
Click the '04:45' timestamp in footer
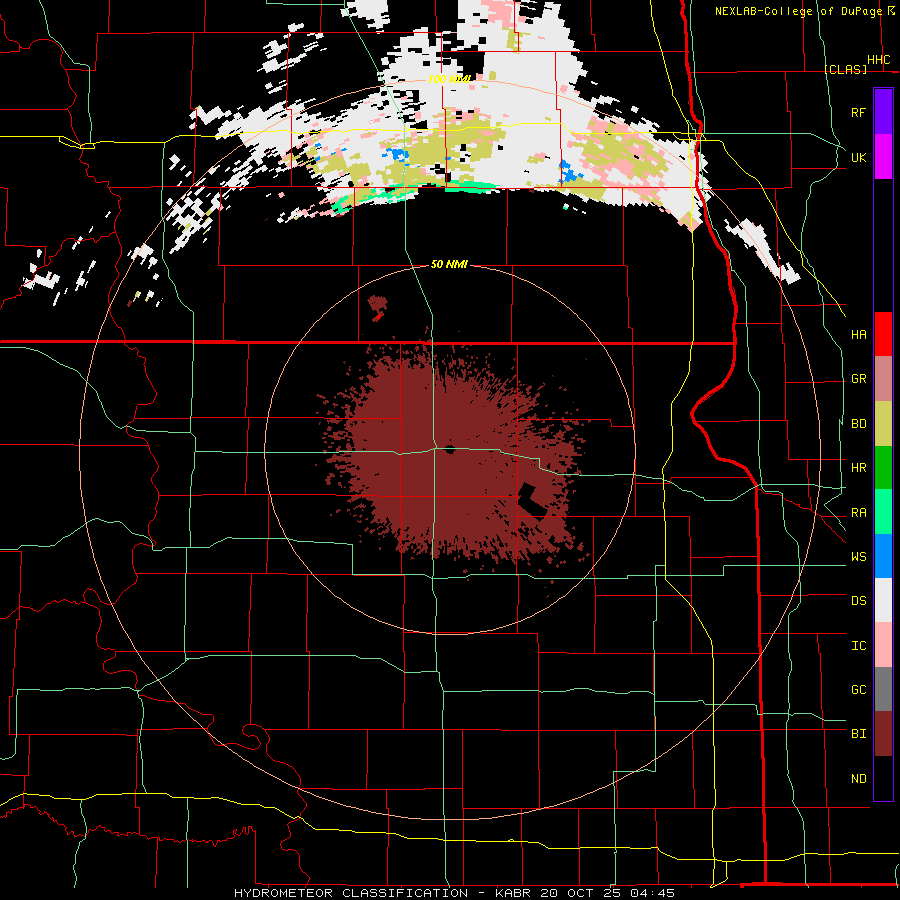pos(652,893)
